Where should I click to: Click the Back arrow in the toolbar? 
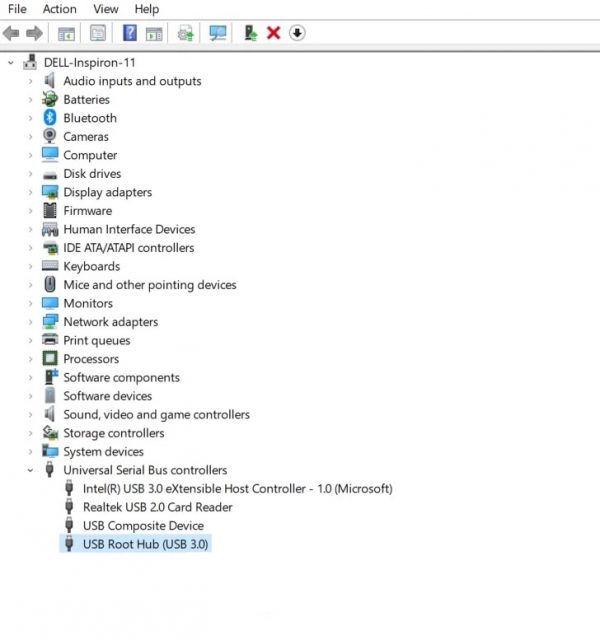[11, 33]
